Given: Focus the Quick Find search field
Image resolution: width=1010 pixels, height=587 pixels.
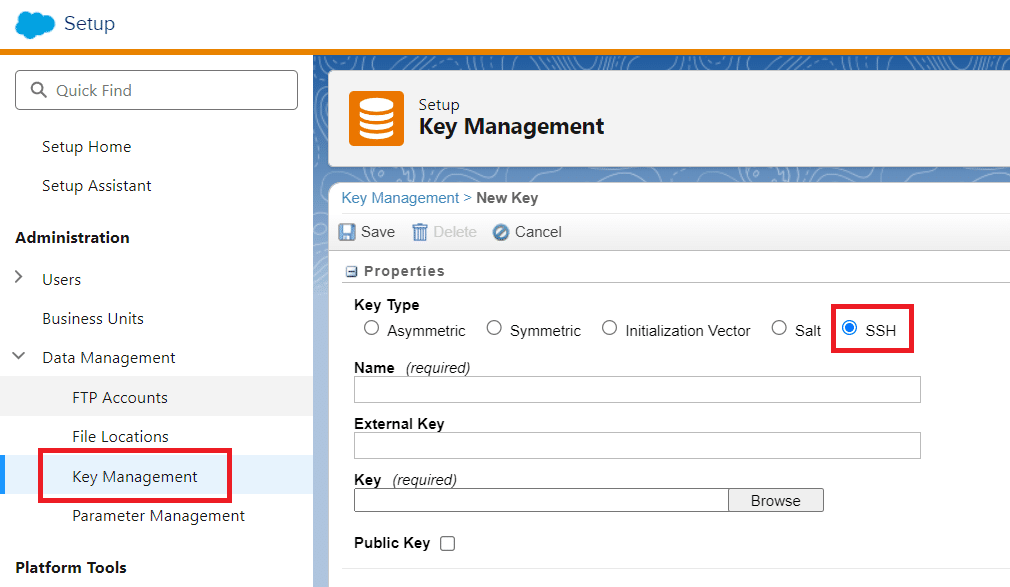Looking at the screenshot, I should click(157, 90).
